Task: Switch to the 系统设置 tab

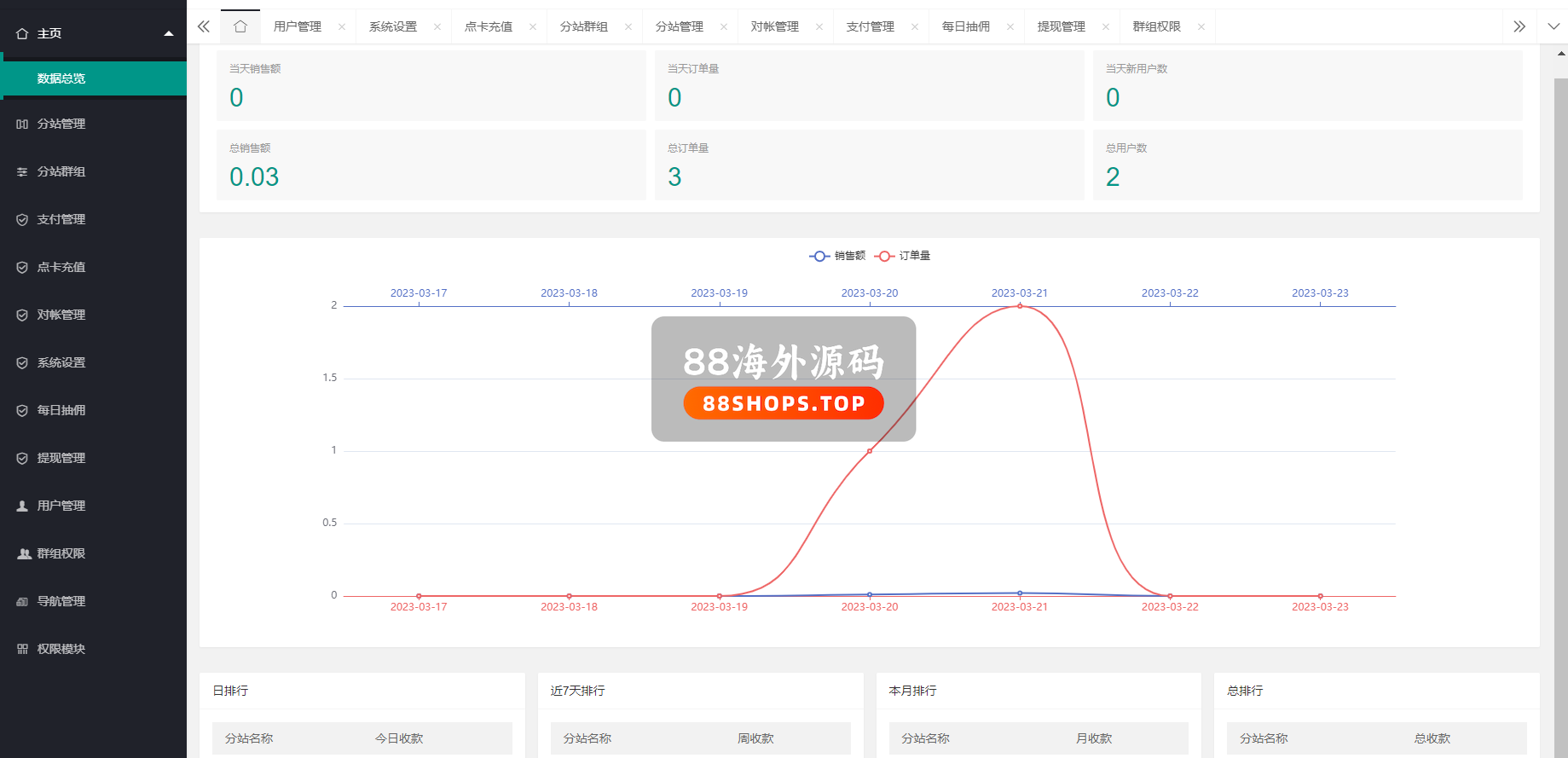Action: pyautogui.click(x=393, y=26)
